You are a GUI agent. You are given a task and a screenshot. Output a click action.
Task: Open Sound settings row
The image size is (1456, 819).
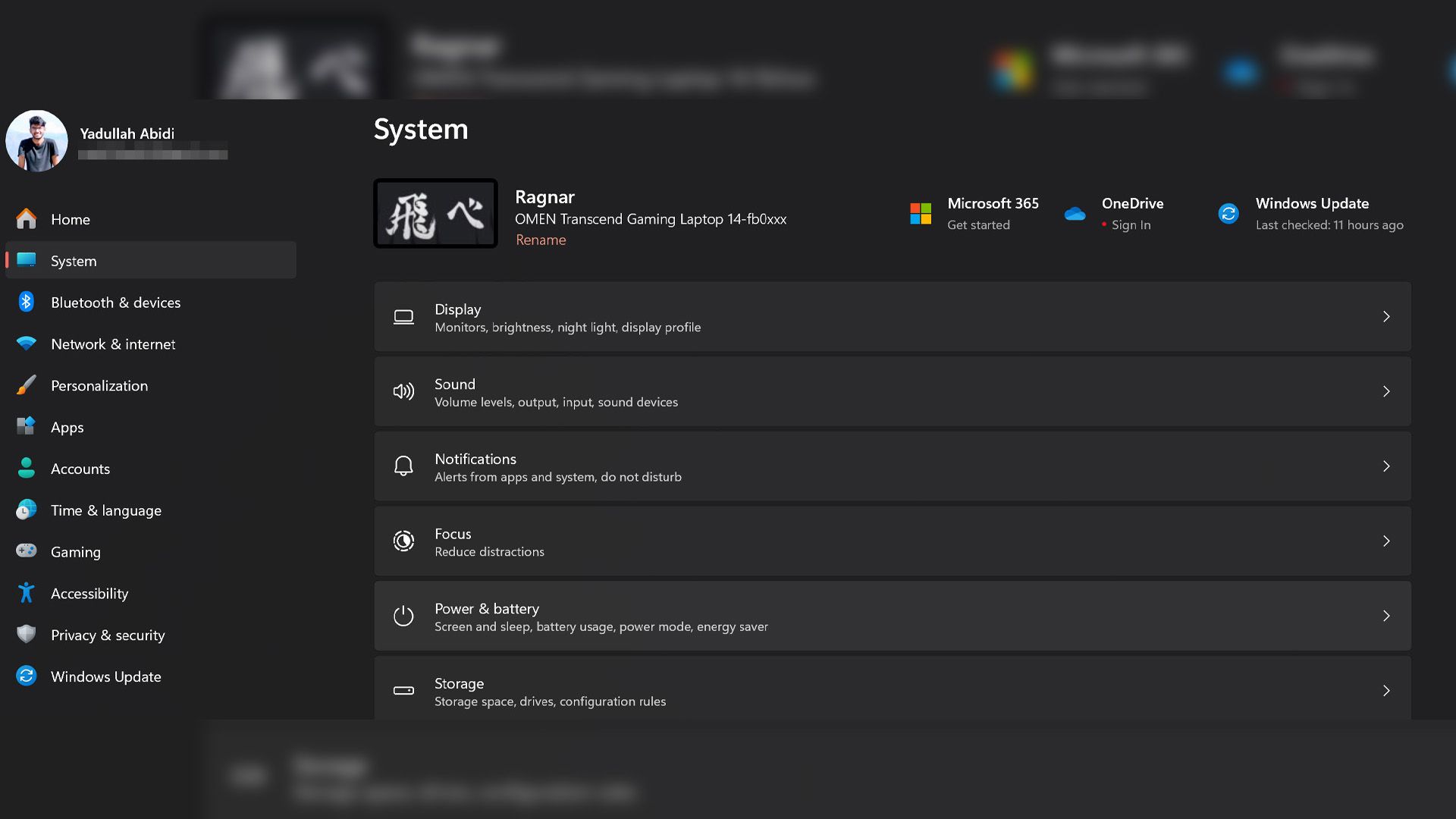(x=893, y=391)
